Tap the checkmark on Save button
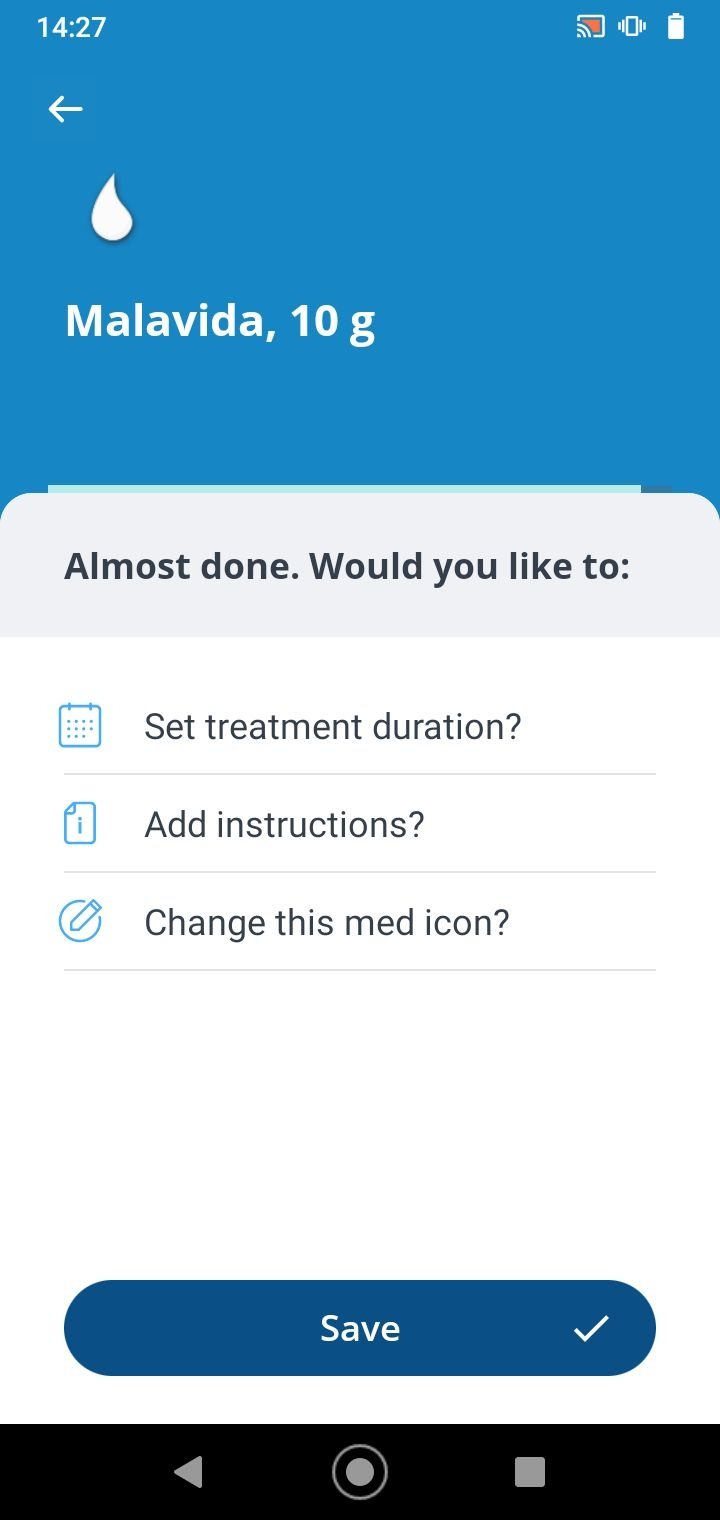The height and width of the screenshot is (1520, 720). (x=591, y=1328)
